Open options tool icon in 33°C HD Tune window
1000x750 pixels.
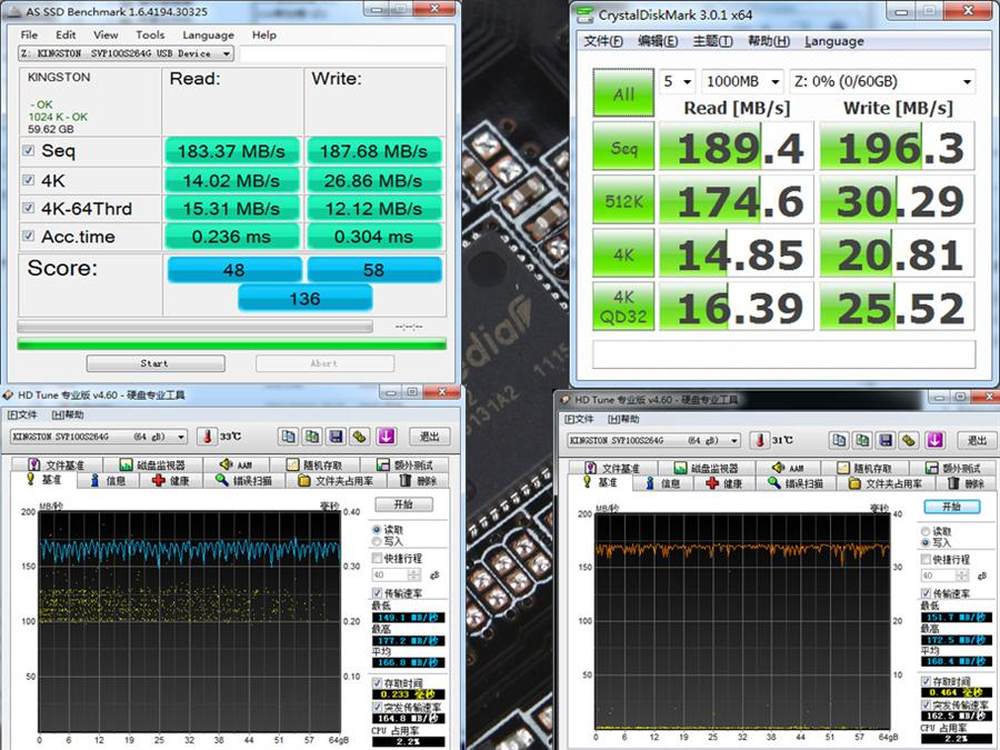pyautogui.click(x=360, y=436)
